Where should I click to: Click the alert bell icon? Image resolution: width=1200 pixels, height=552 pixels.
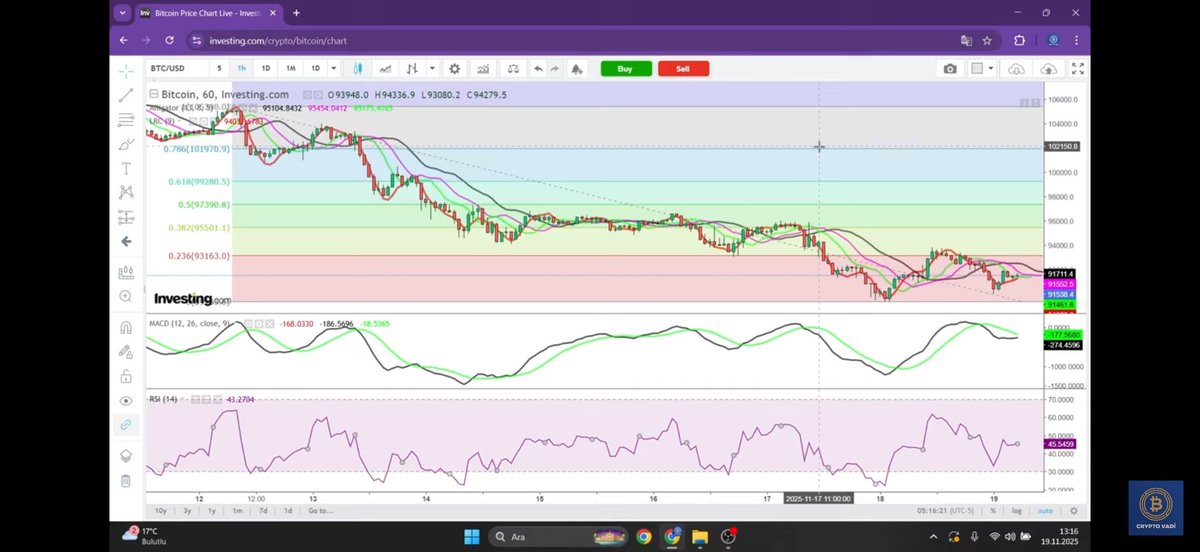[x=577, y=68]
